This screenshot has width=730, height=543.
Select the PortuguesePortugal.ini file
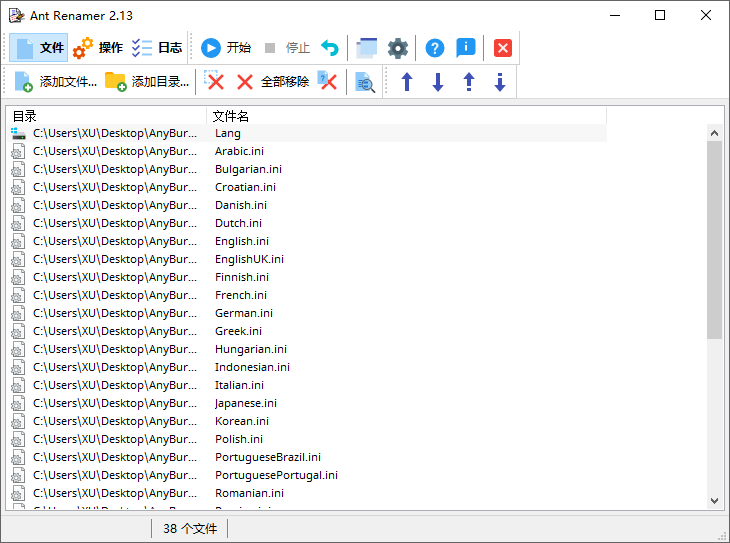point(308,475)
